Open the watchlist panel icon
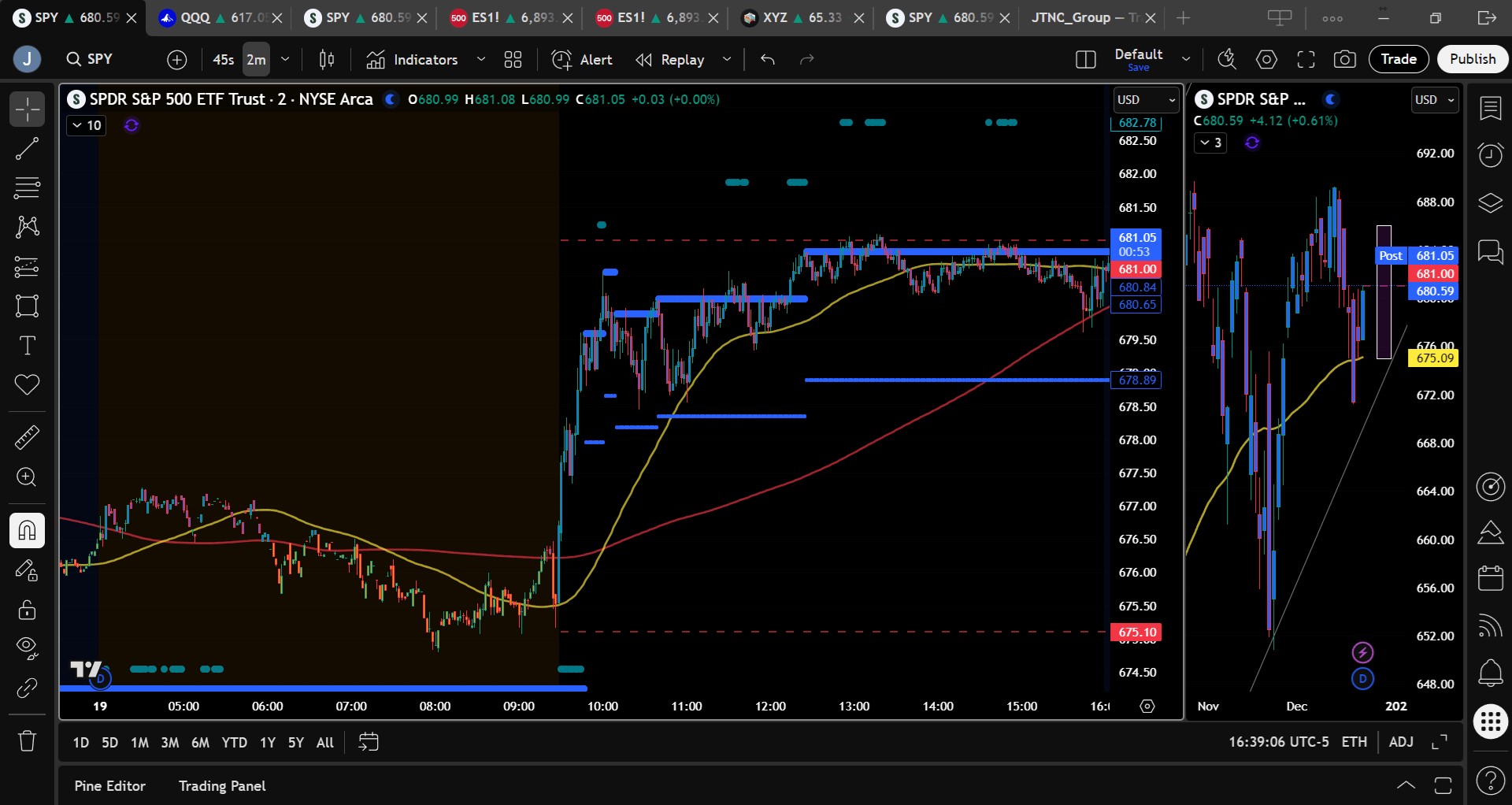The image size is (1512, 805). point(1491,109)
